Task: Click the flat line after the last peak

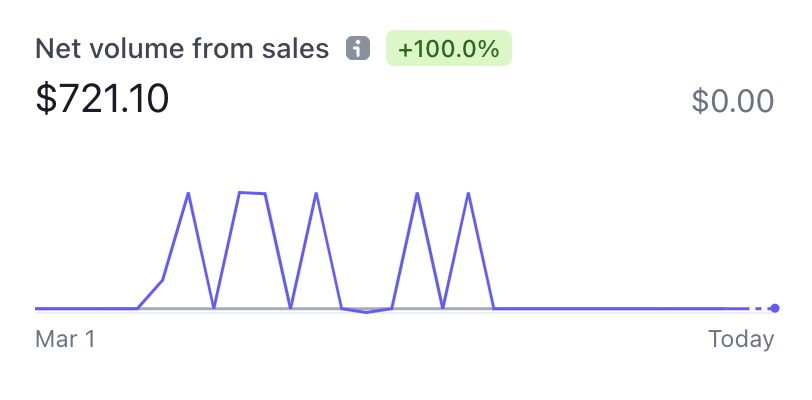Action: coord(600,308)
